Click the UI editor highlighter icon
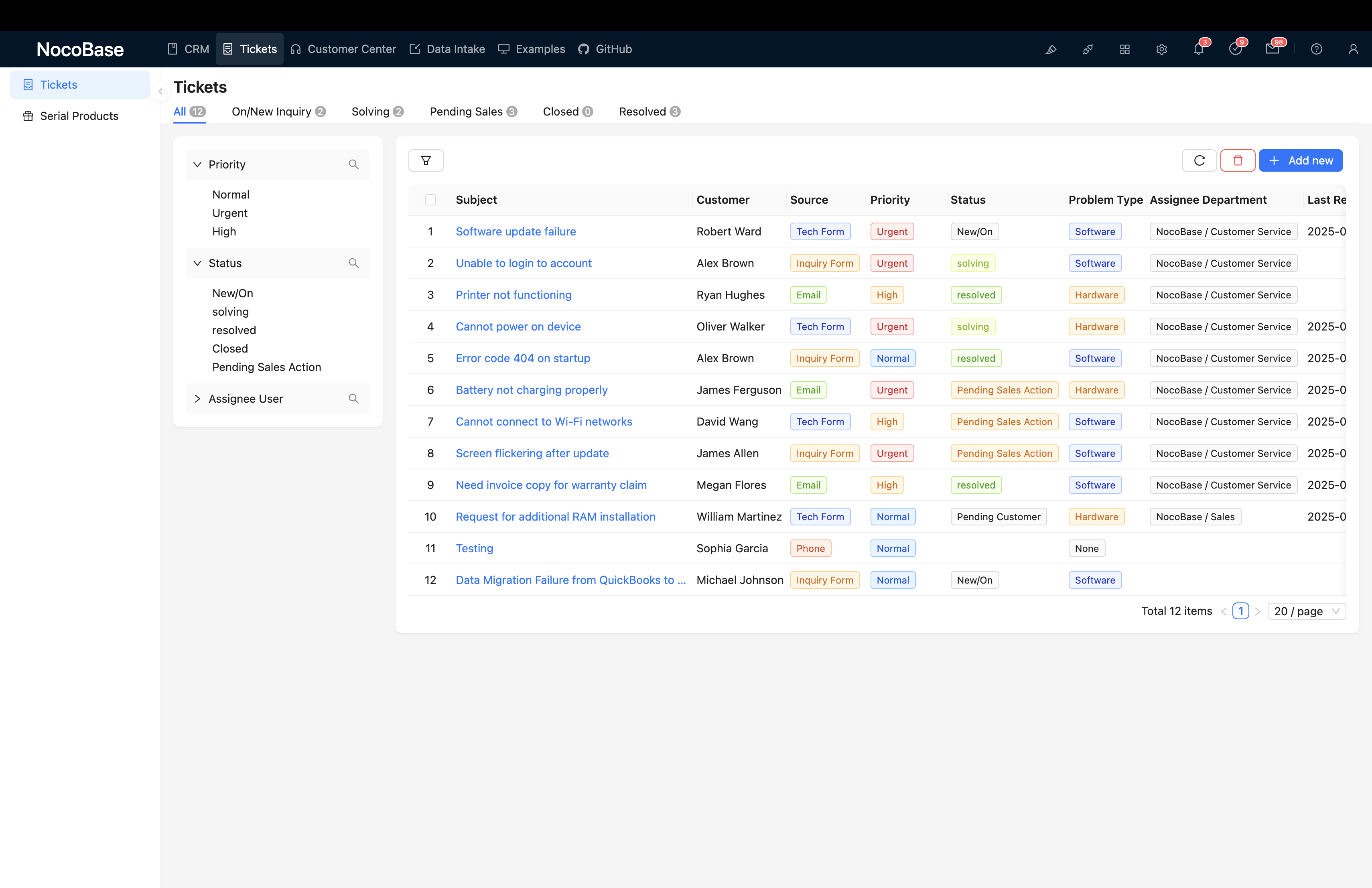This screenshot has height=888, width=1372. (1051, 49)
